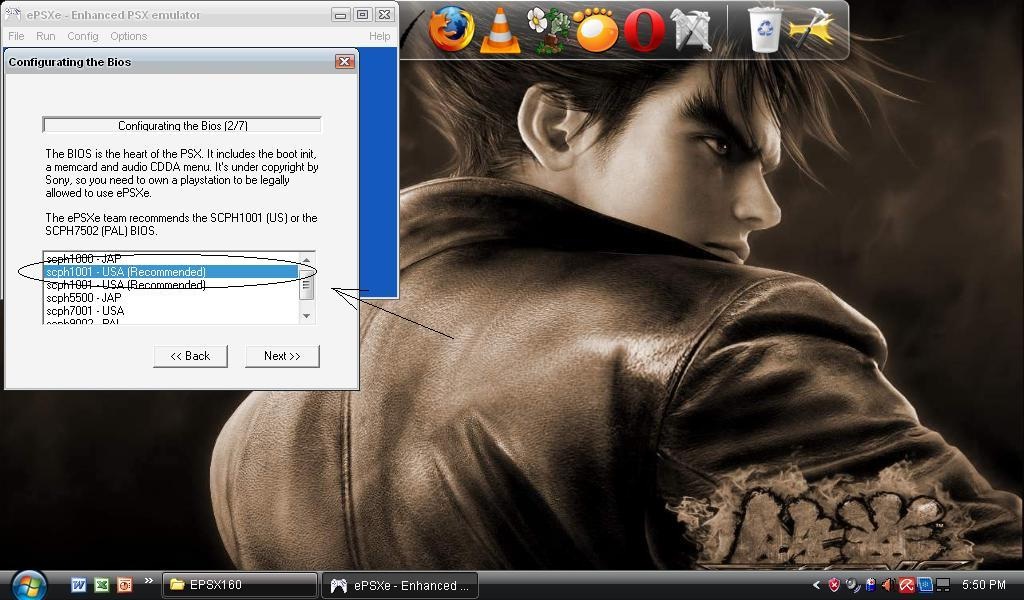The height and width of the screenshot is (600, 1024).
Task: Launch Firefox from the desktop dock
Action: (x=451, y=29)
